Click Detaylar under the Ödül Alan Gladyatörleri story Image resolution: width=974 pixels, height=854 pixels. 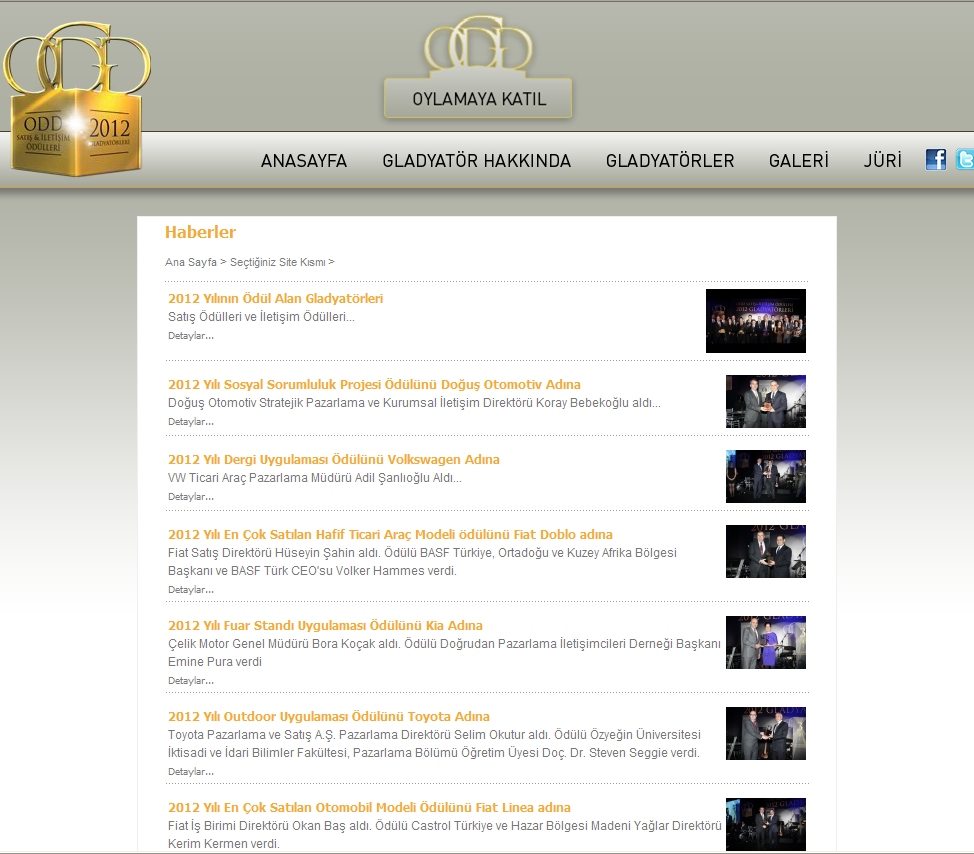(191, 335)
